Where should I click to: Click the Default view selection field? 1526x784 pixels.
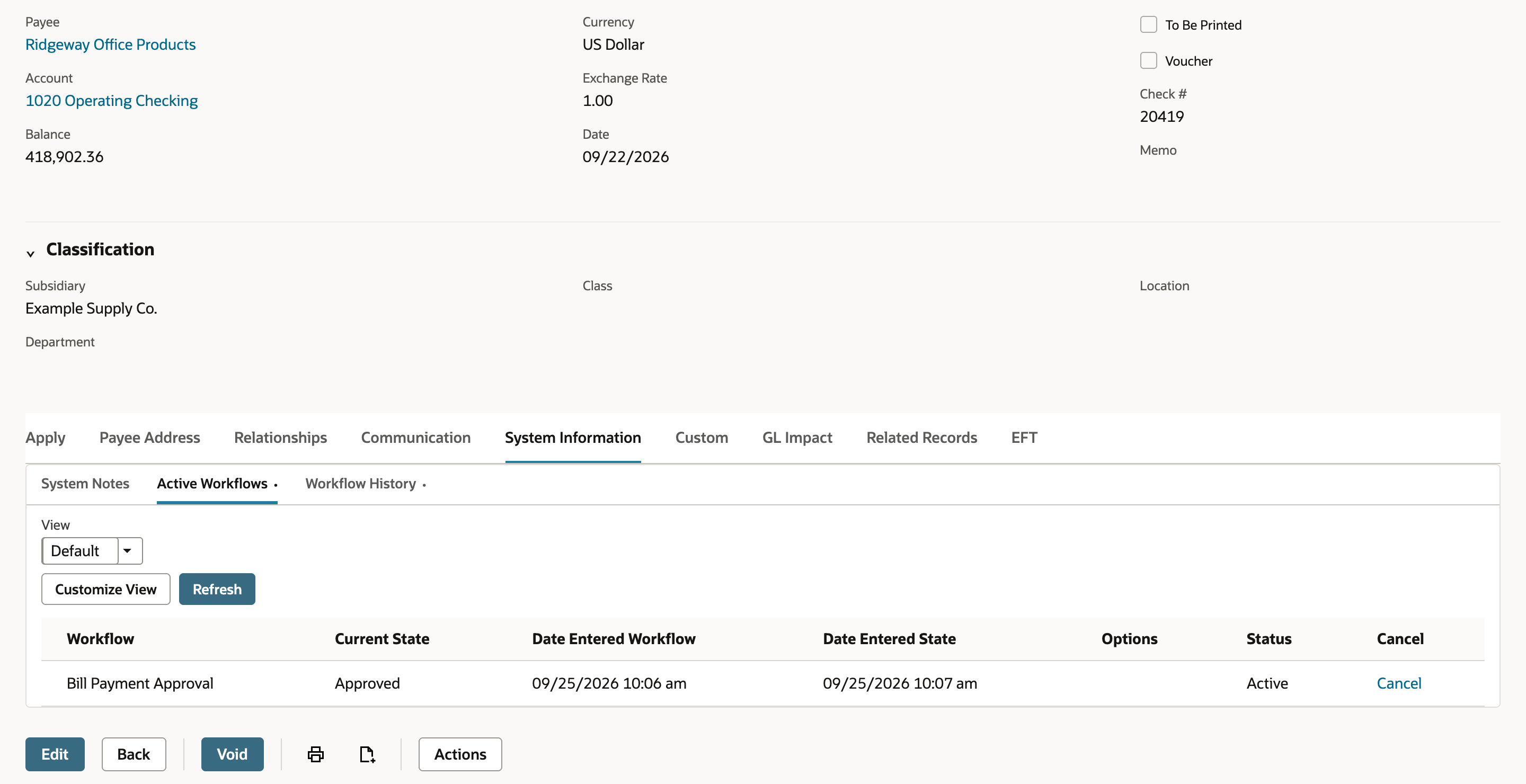[x=80, y=551]
